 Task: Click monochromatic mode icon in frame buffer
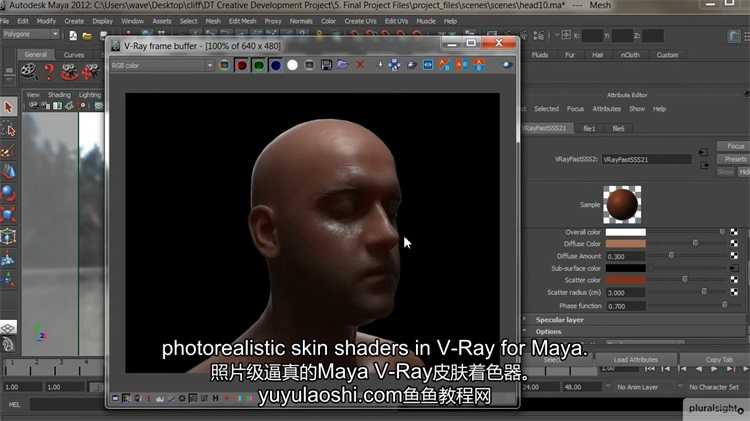tap(309, 65)
